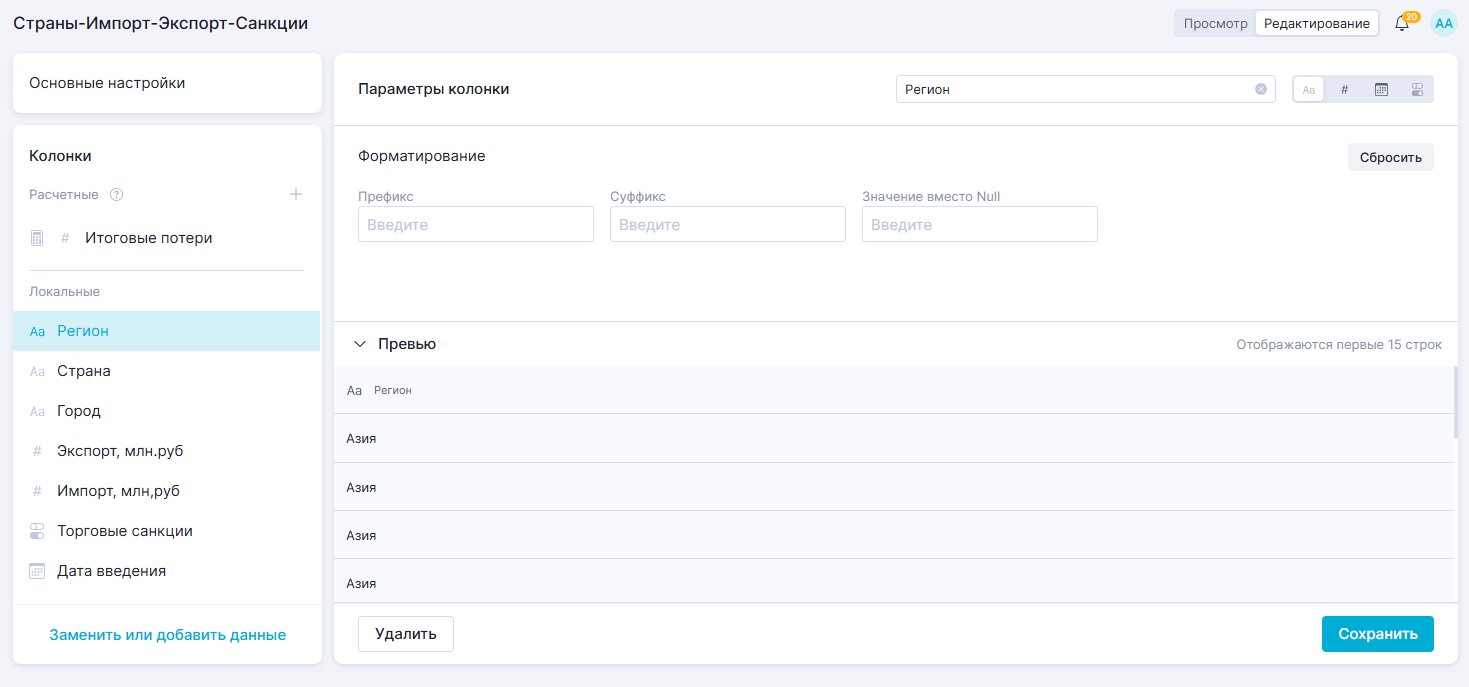The width and height of the screenshot is (1469, 687).
Task: Click the notifications bell icon
Action: [1402, 24]
